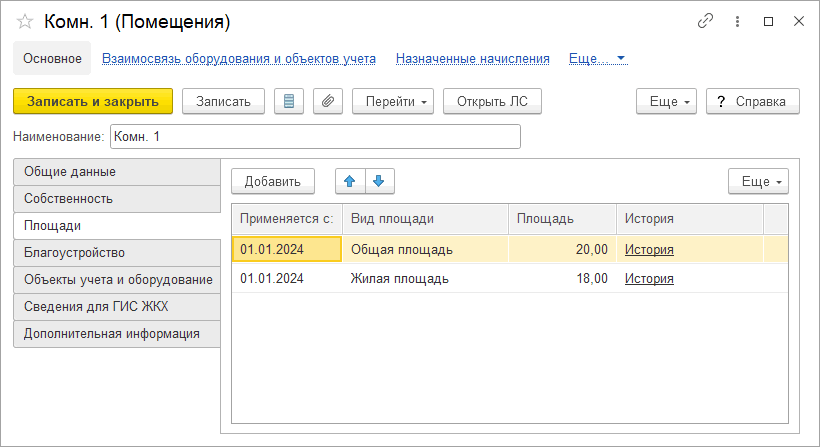Click the Наименование input field
This screenshot has width=820, height=447.
point(315,136)
